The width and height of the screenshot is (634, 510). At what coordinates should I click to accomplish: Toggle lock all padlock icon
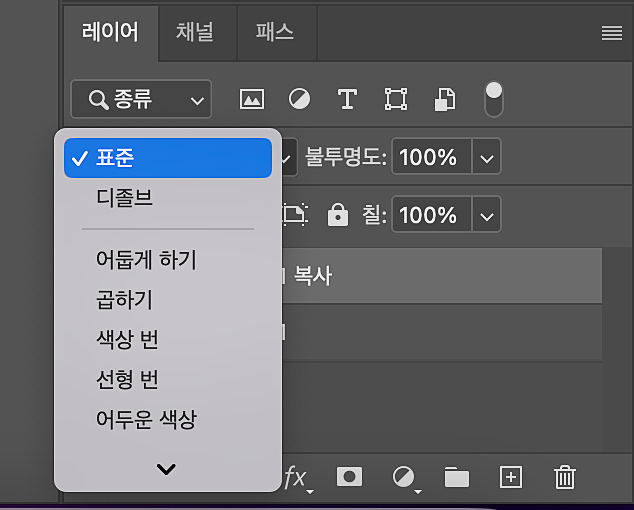(338, 214)
